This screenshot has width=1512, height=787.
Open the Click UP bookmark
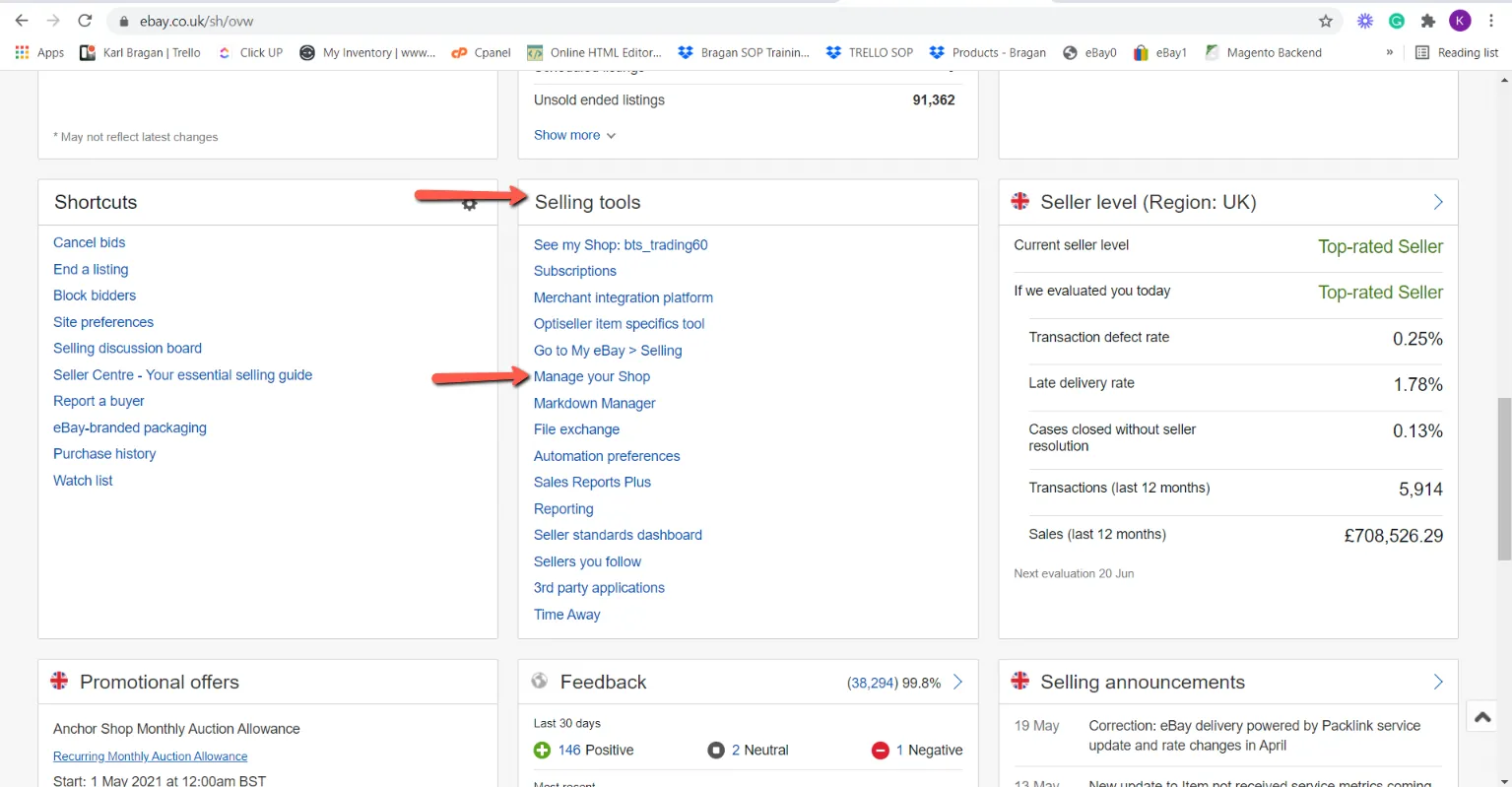[250, 52]
